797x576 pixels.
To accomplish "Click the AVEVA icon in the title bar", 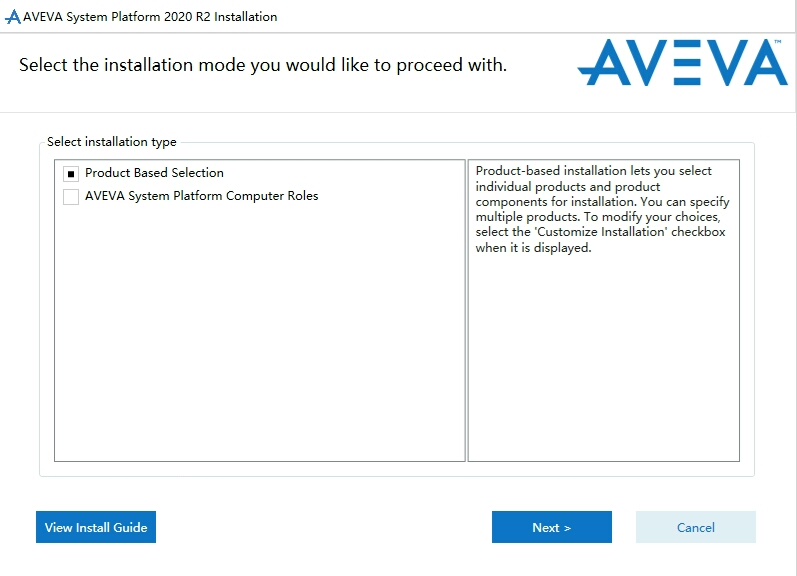I will tap(13, 17).
